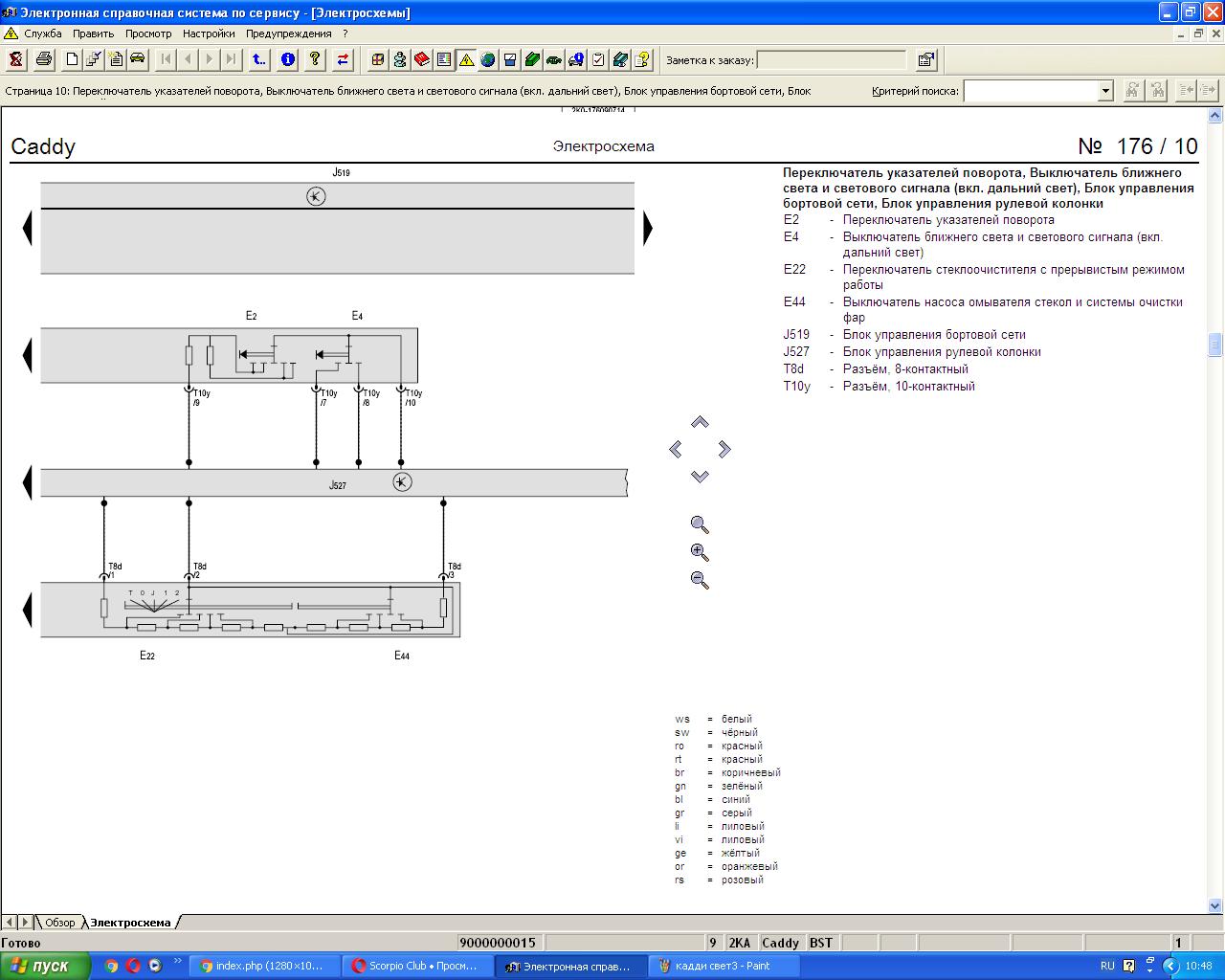This screenshot has height=980, width=1225.
Task: Pan the diagram left with arrow
Action: click(x=676, y=449)
